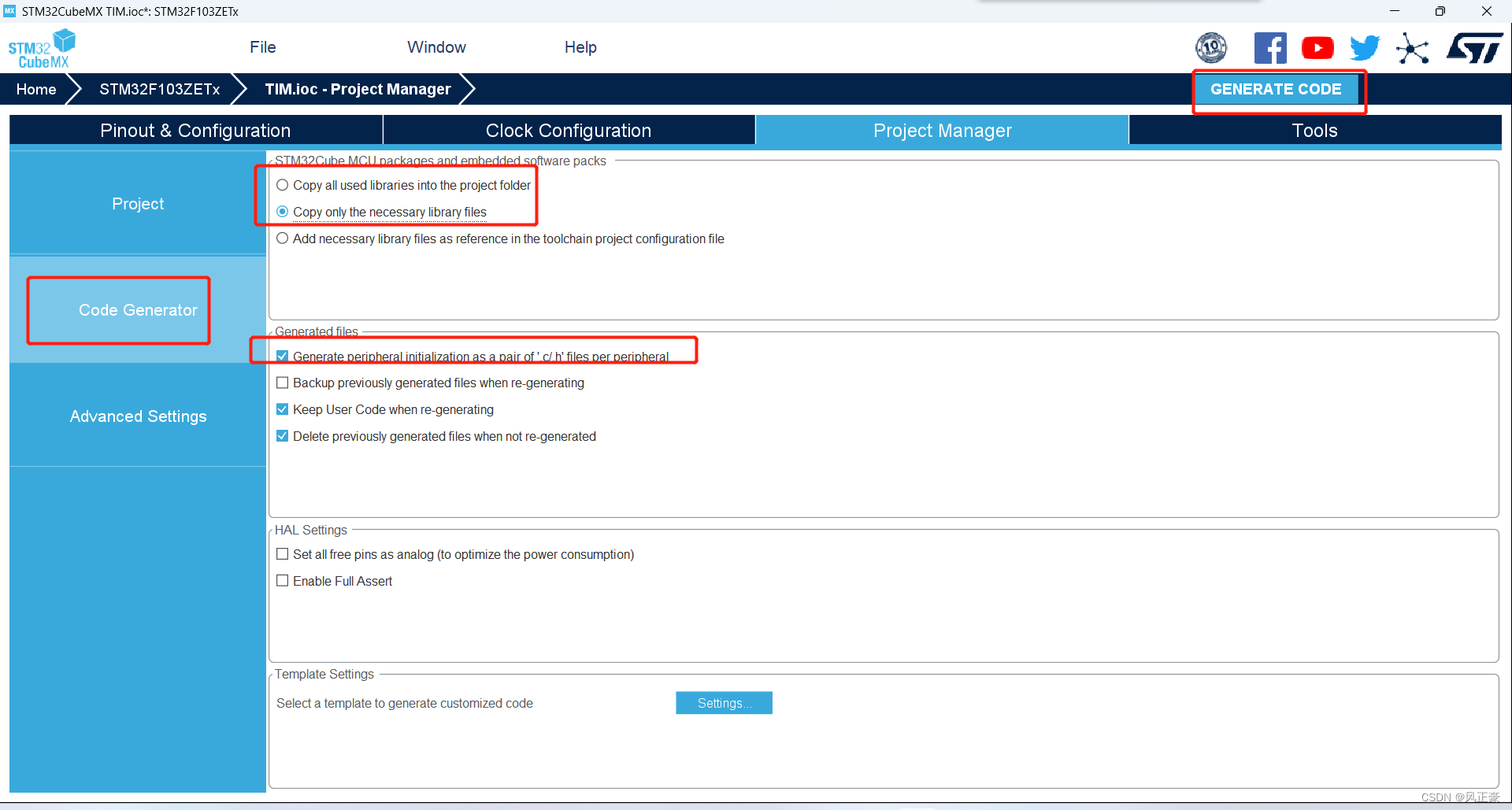Screen dimensions: 1512x810
Task: Click the Template Settings group label
Action: [x=324, y=674]
